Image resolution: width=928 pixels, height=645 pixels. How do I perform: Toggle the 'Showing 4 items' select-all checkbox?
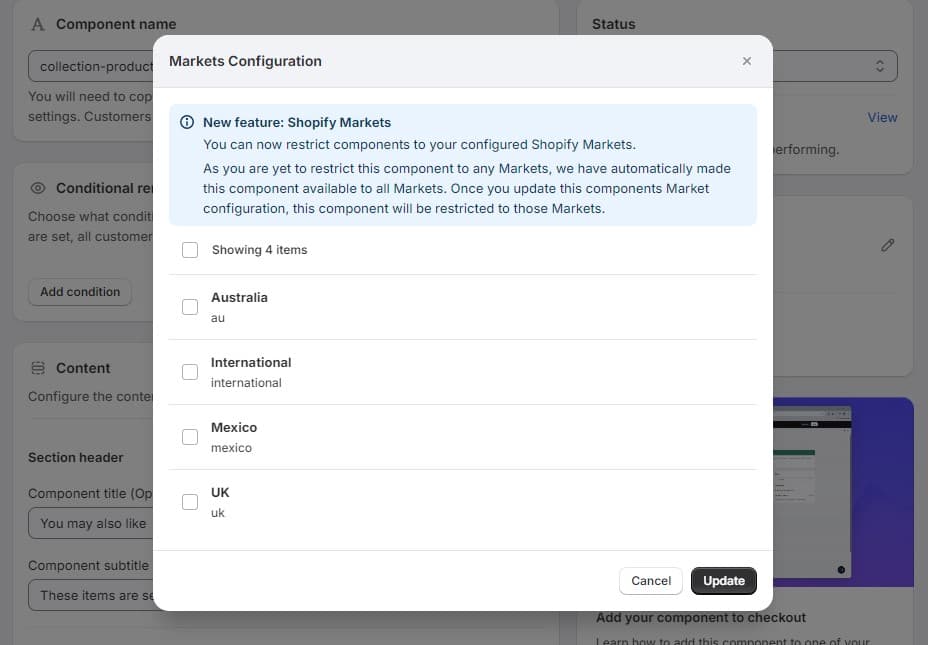190,250
